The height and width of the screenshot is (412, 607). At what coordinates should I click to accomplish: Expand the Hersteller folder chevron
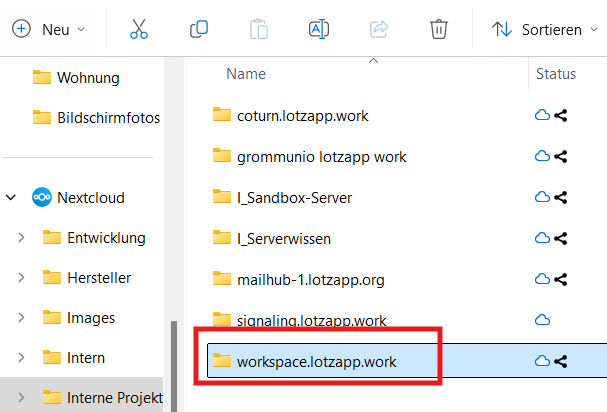point(21,278)
